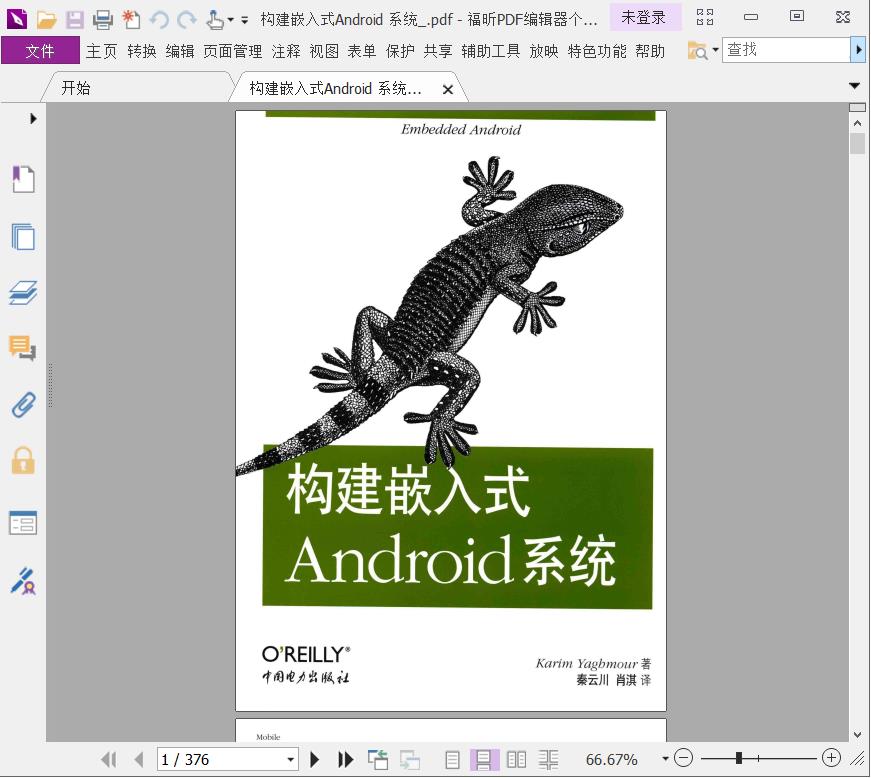
Task: Print the document using the printer icon
Action: click(103, 20)
